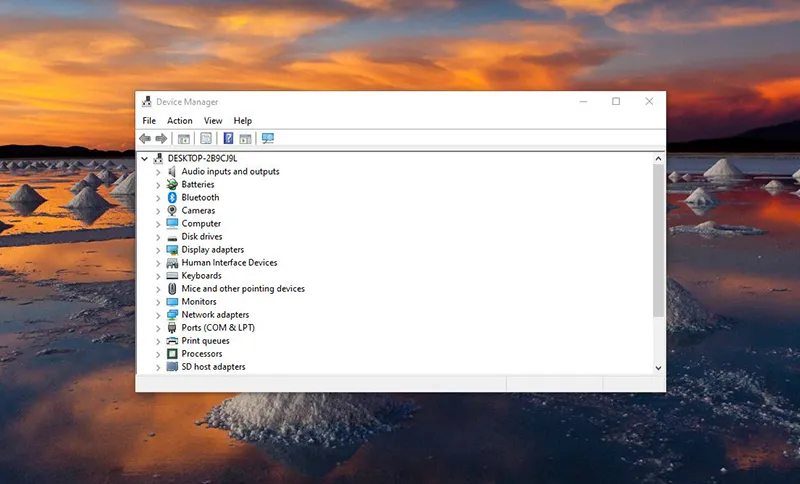
Task: Click the Cameras webcam icon
Action: 172,210
